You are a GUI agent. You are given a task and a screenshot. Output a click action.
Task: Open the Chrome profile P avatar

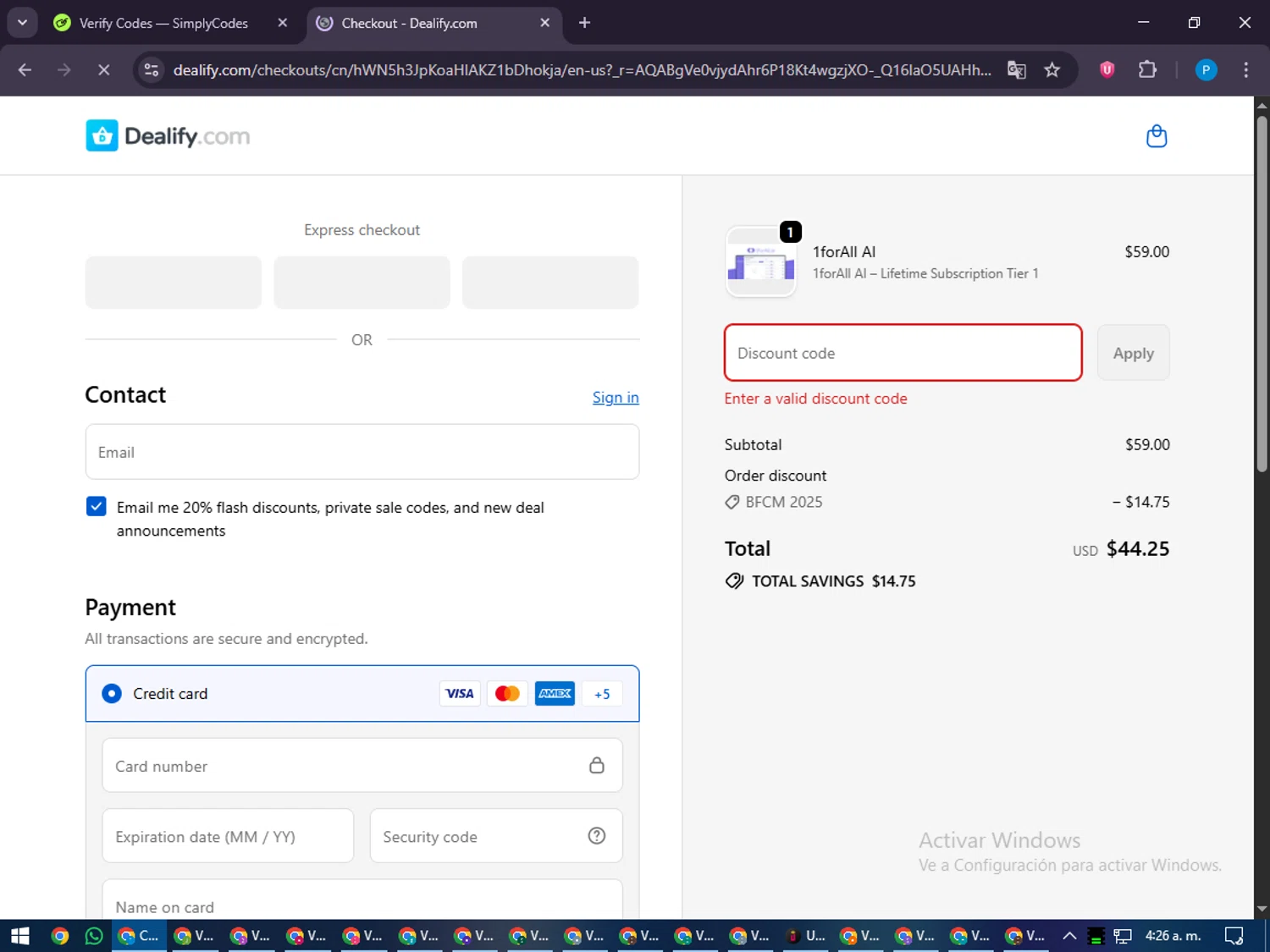pos(1206,70)
